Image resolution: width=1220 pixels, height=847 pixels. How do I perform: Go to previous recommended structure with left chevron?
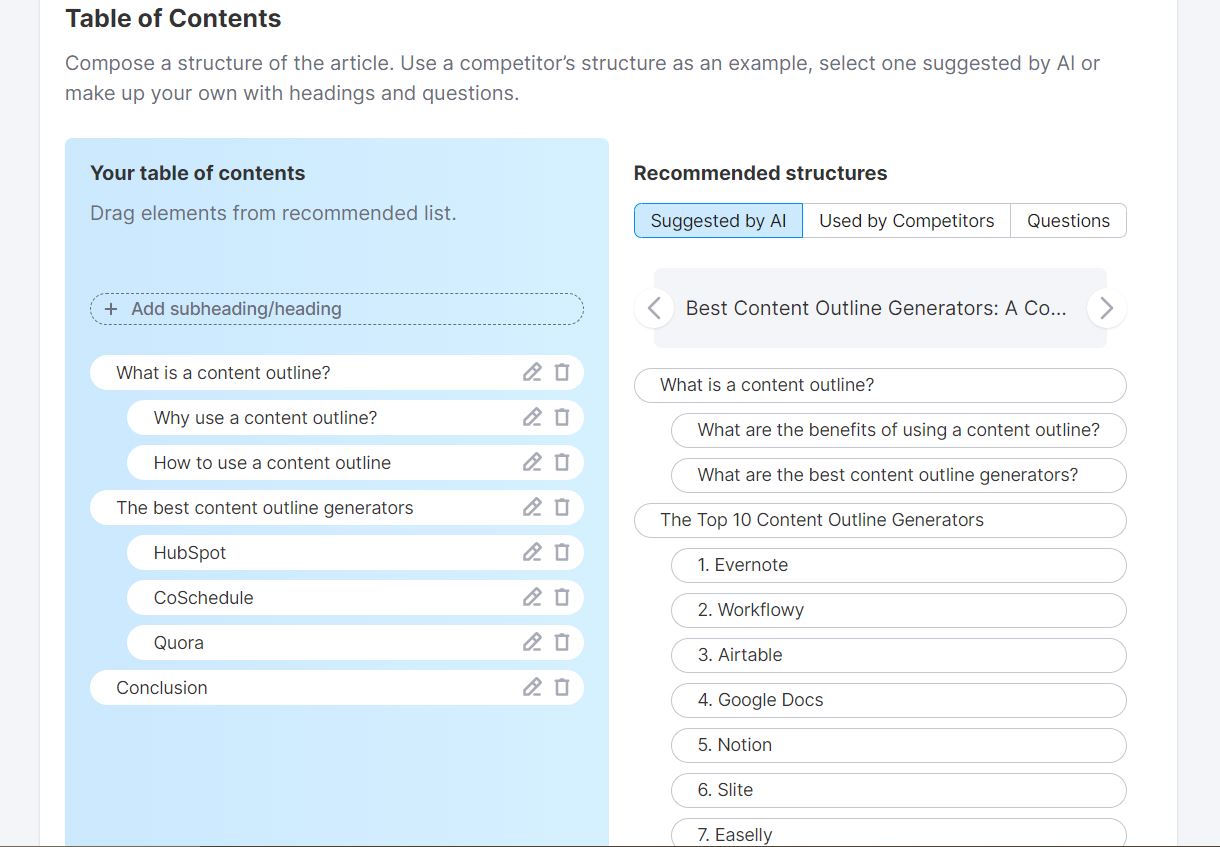coord(654,308)
